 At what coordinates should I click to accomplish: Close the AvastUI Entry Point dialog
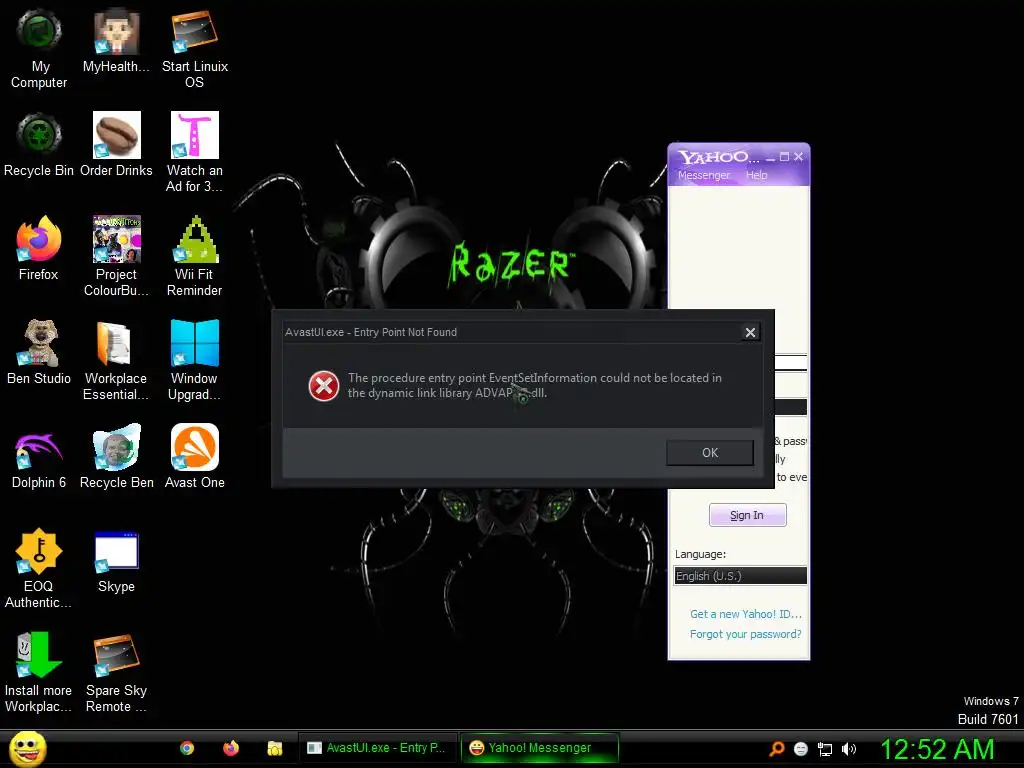[750, 332]
